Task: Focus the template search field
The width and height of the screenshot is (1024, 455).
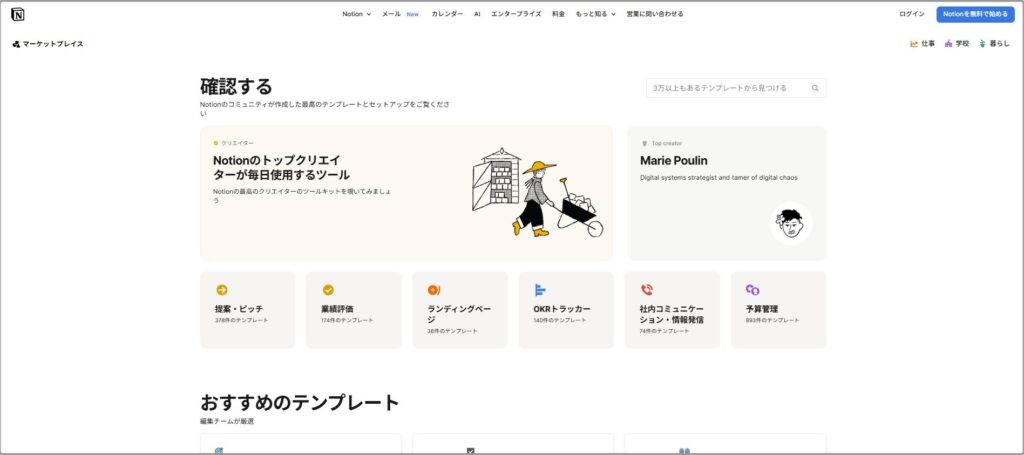Action: click(736, 88)
